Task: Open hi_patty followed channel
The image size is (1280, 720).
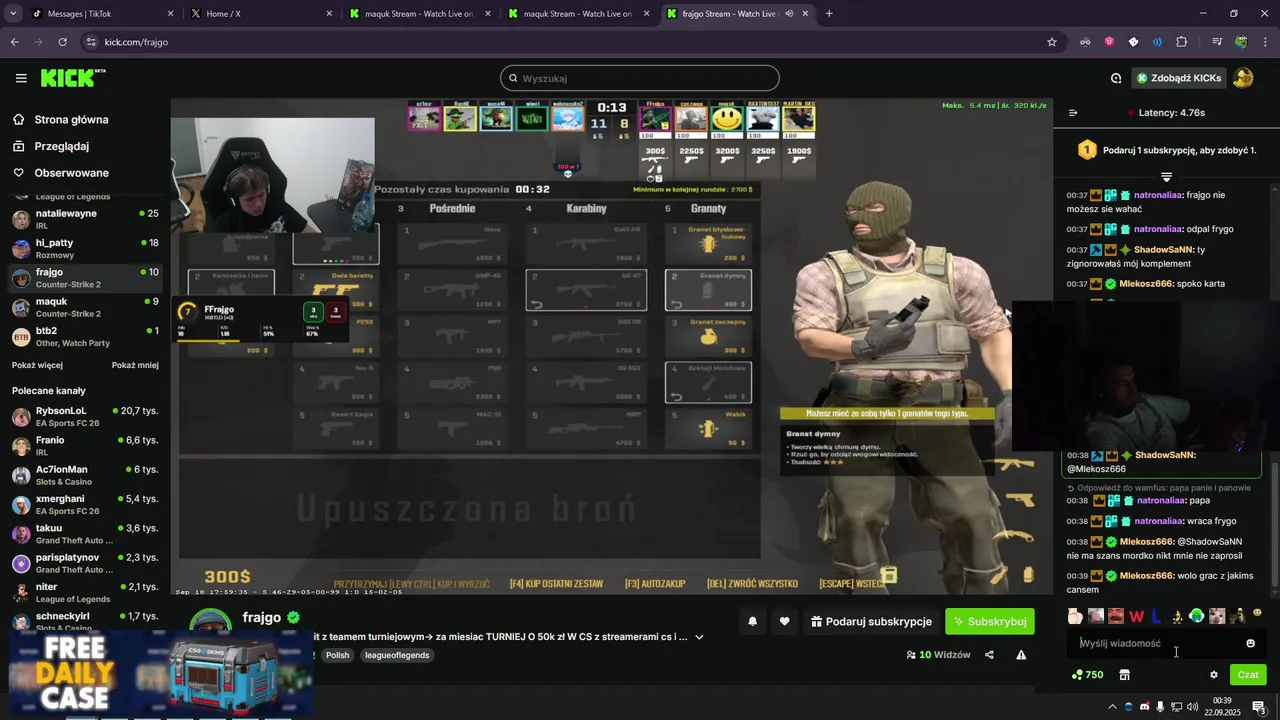Action: [85, 248]
